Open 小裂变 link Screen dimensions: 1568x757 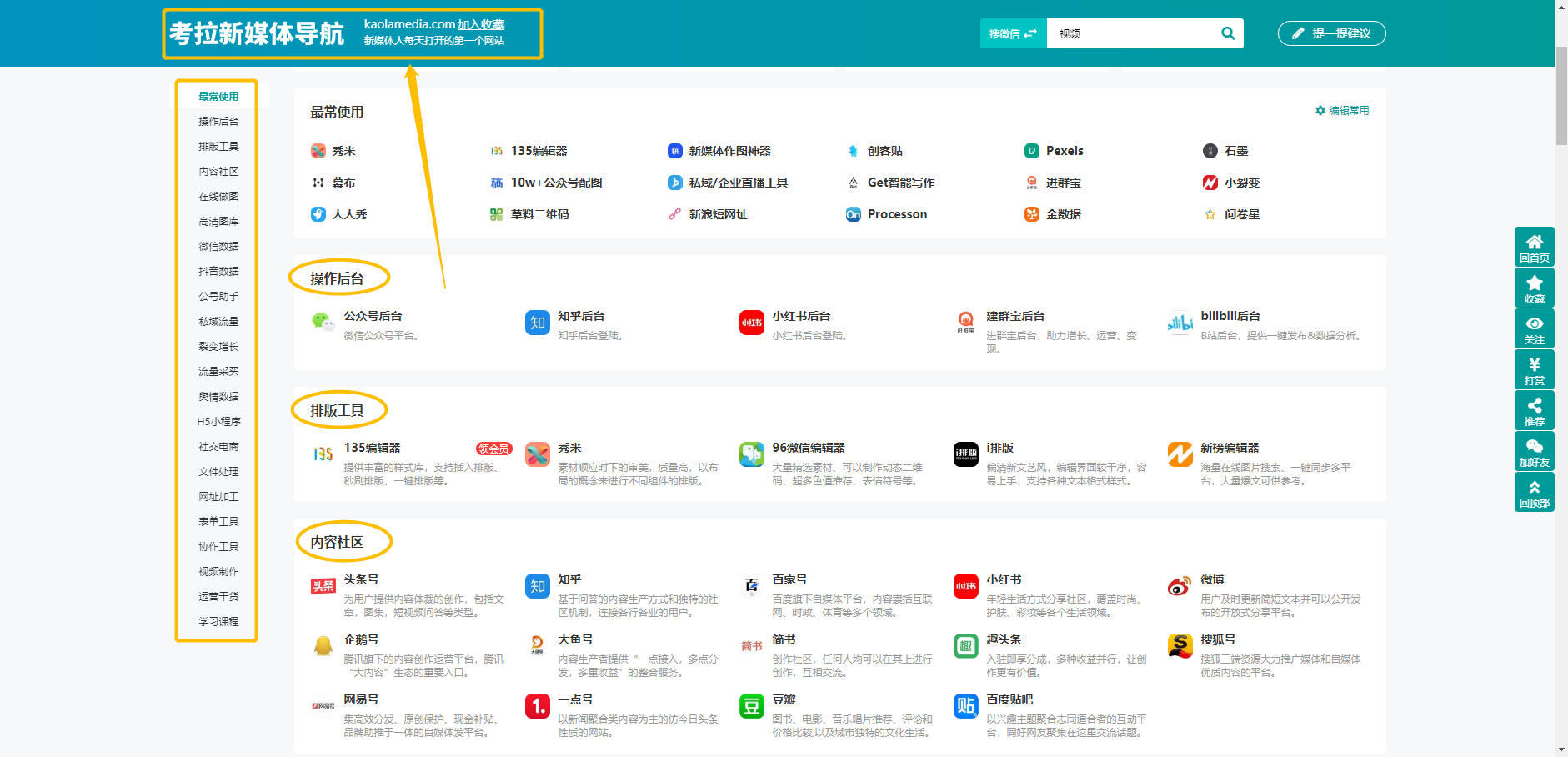pyautogui.click(x=1232, y=183)
